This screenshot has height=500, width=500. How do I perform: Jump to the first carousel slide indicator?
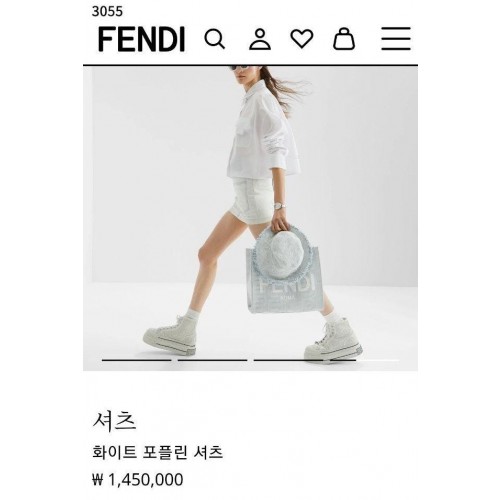tap(136, 360)
